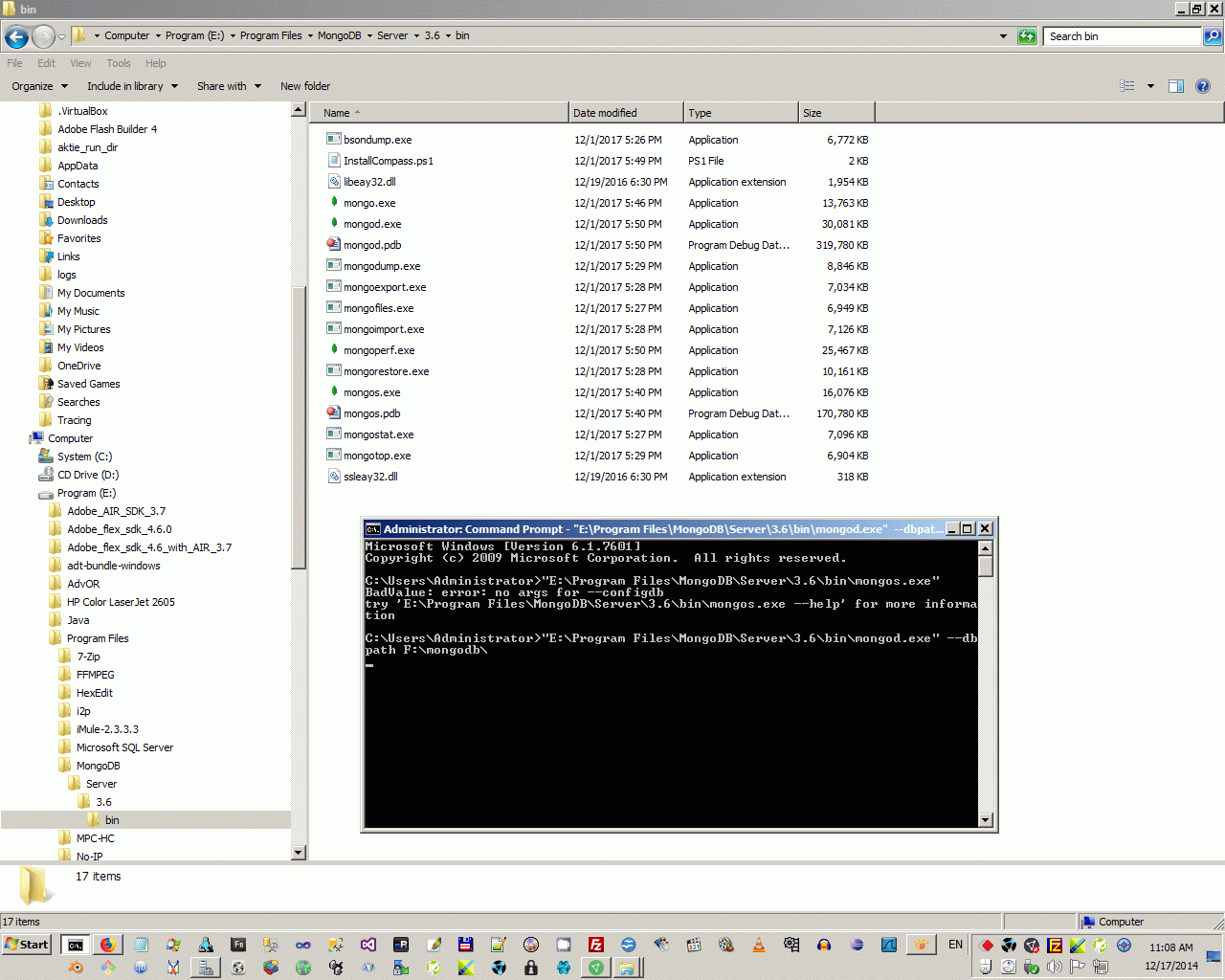This screenshot has height=980, width=1225.
Task: Sort files by Type column
Action: (x=741, y=113)
